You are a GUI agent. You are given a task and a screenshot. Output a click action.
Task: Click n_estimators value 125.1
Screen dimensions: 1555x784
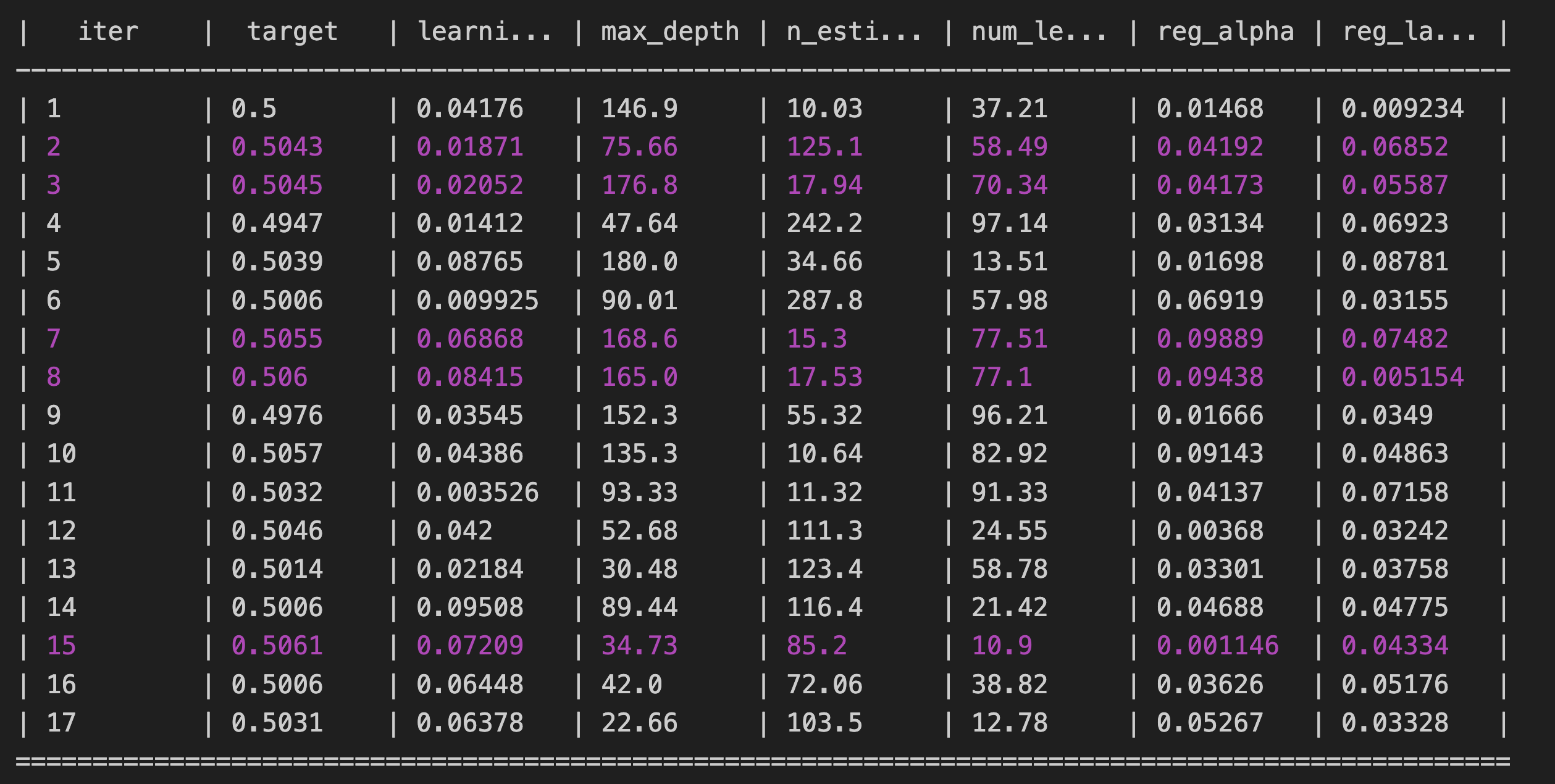pyautogui.click(x=824, y=147)
